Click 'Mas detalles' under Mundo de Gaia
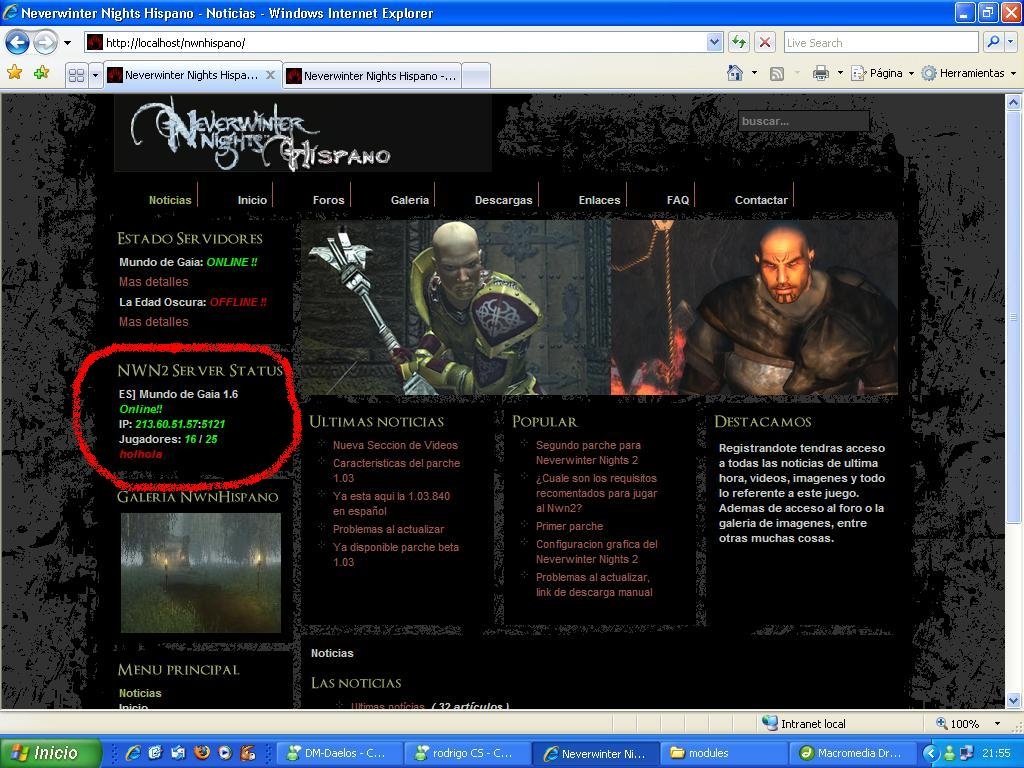The width and height of the screenshot is (1024, 768). pyautogui.click(x=153, y=282)
